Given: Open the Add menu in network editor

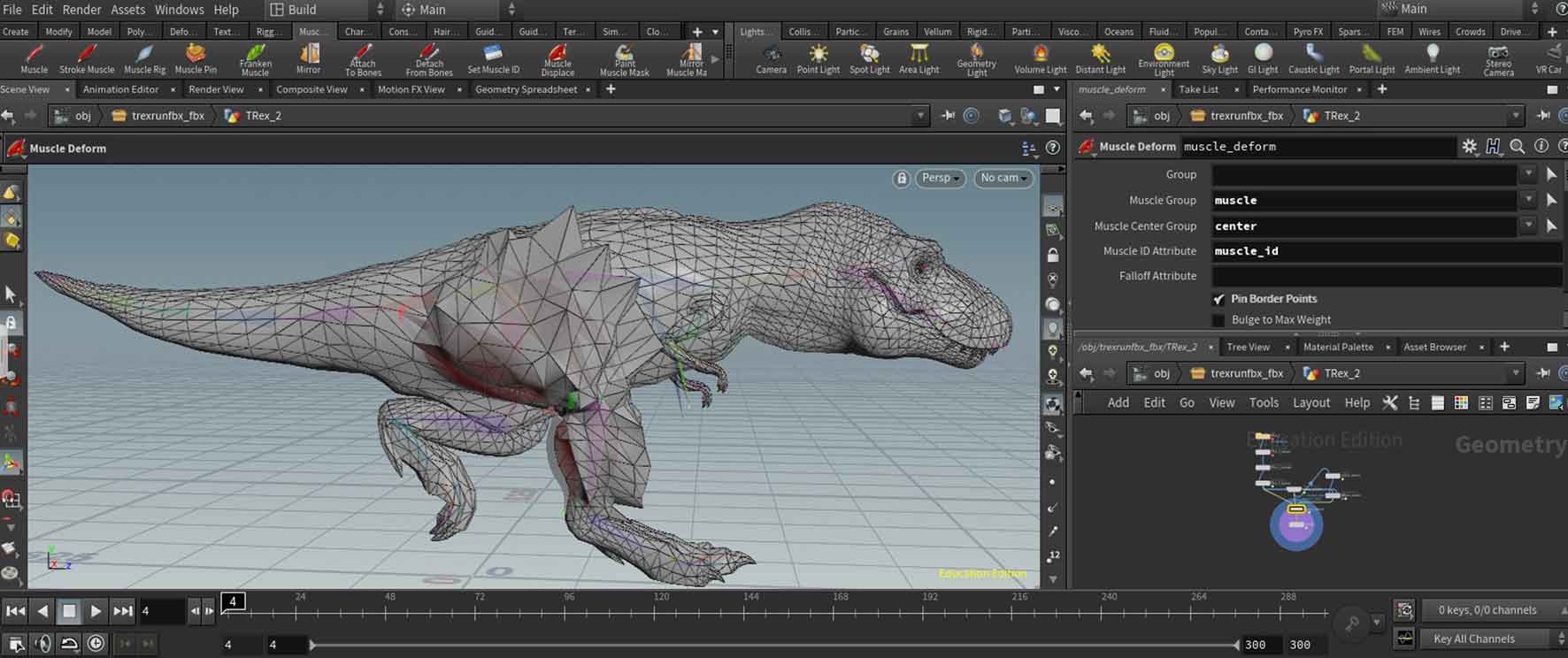Looking at the screenshot, I should coord(1118,402).
